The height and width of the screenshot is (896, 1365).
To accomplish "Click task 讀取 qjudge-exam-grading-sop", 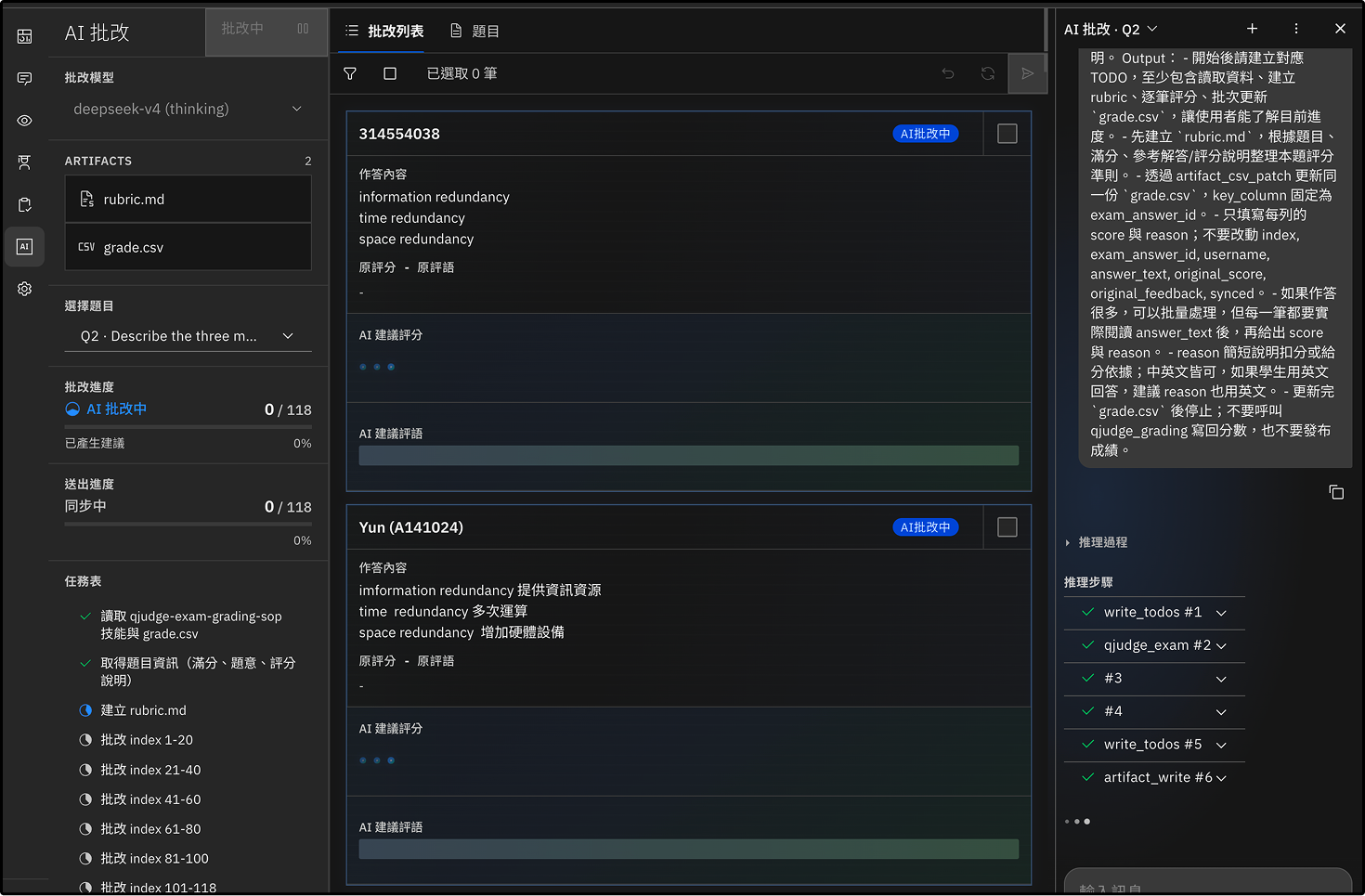I will (190, 625).
